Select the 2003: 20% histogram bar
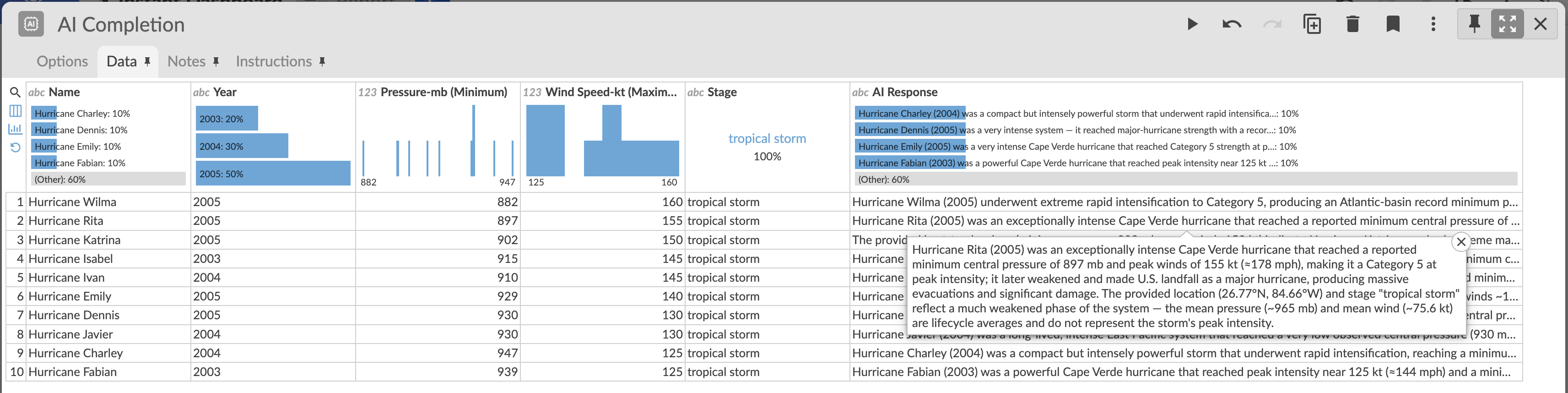Screen dimensions: 1568x393 point(227,119)
